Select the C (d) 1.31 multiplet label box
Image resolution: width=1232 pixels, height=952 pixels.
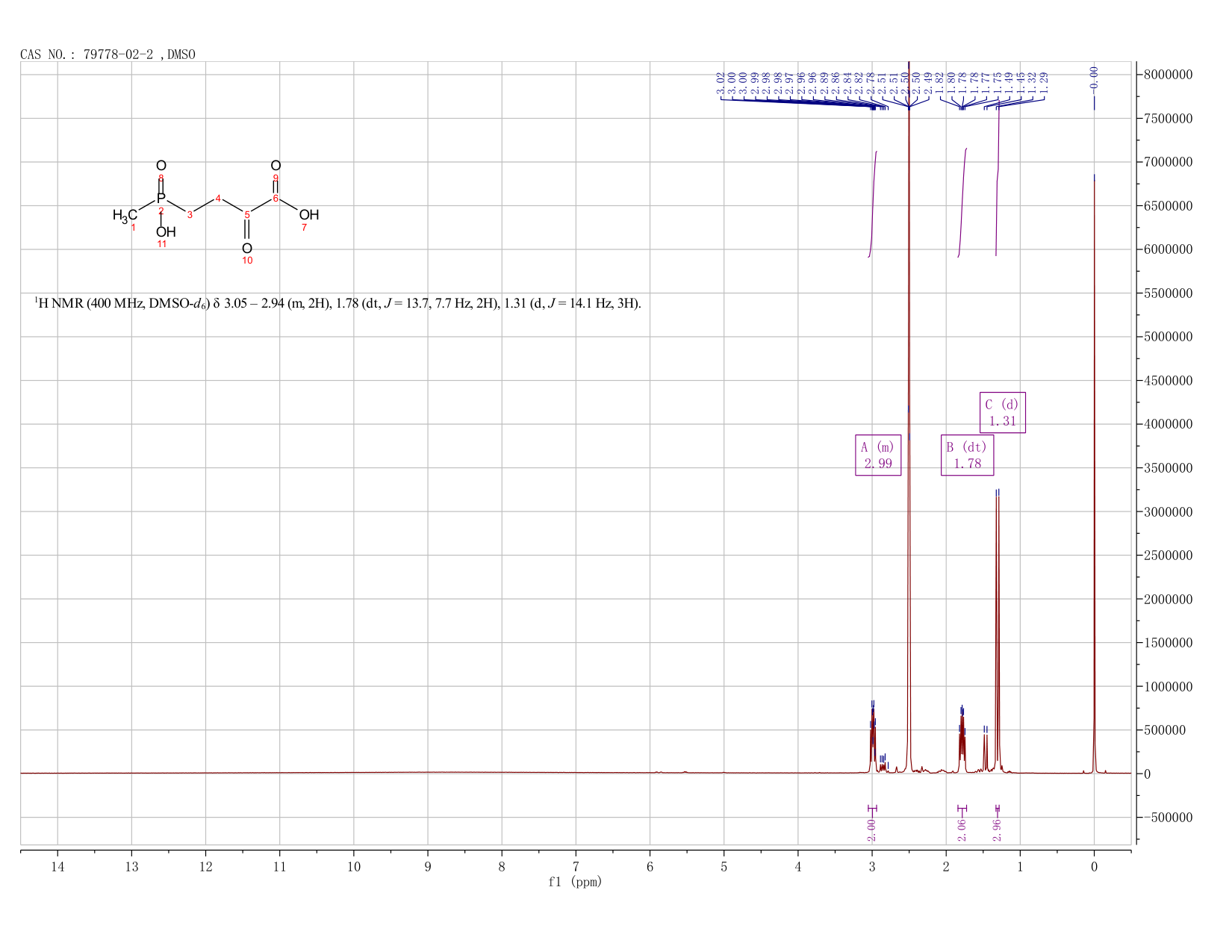[x=1003, y=412]
